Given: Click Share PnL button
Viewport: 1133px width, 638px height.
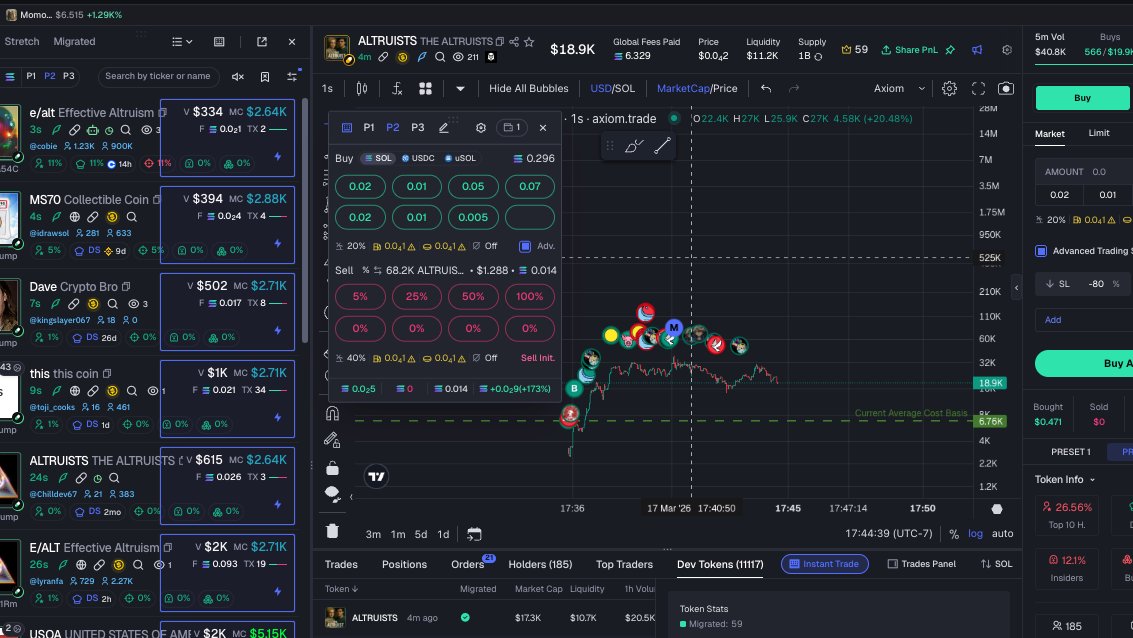Looking at the screenshot, I should point(909,50).
